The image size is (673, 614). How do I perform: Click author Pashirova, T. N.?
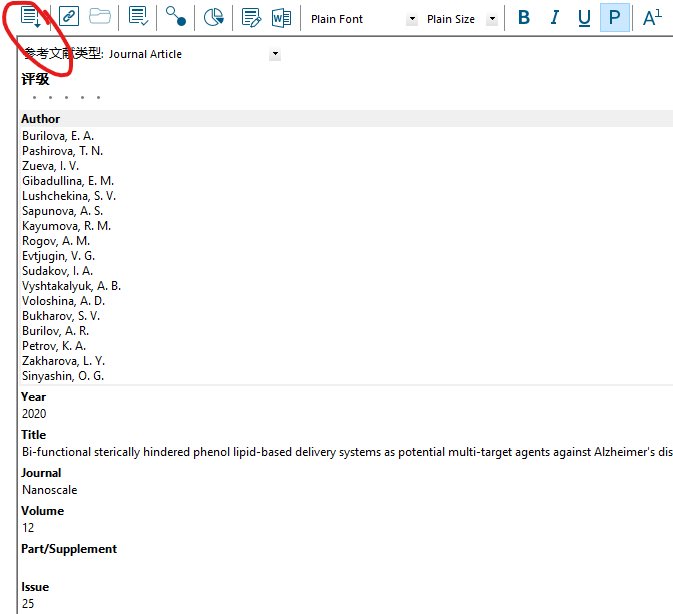point(62,151)
